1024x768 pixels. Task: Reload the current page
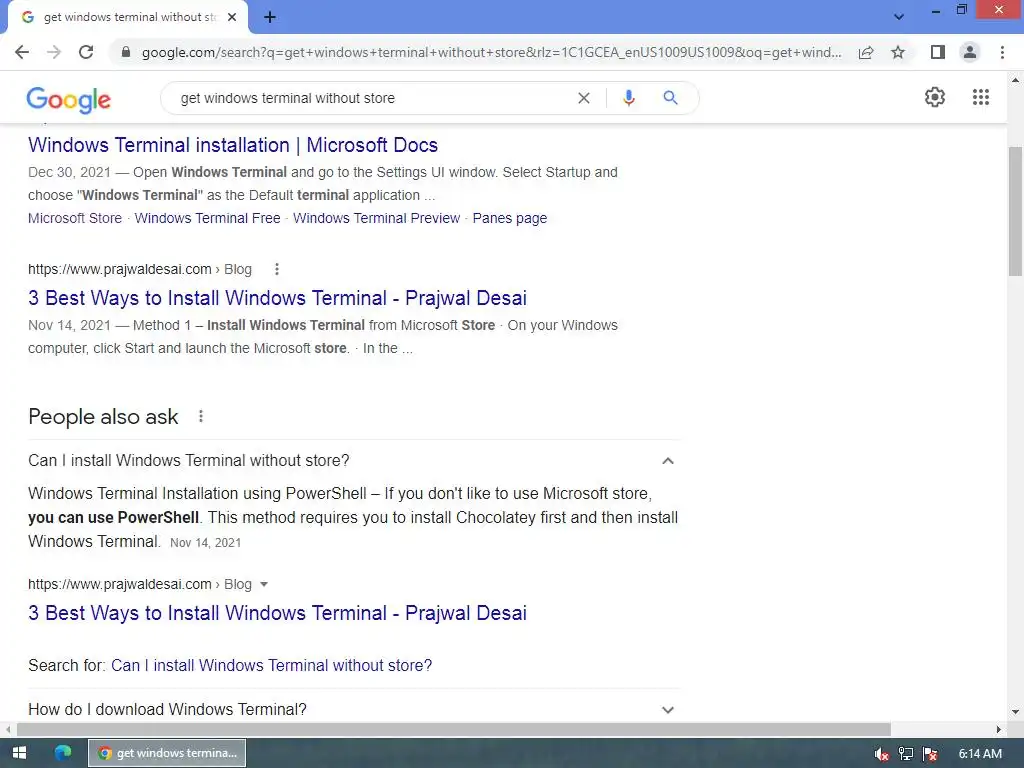(86, 52)
